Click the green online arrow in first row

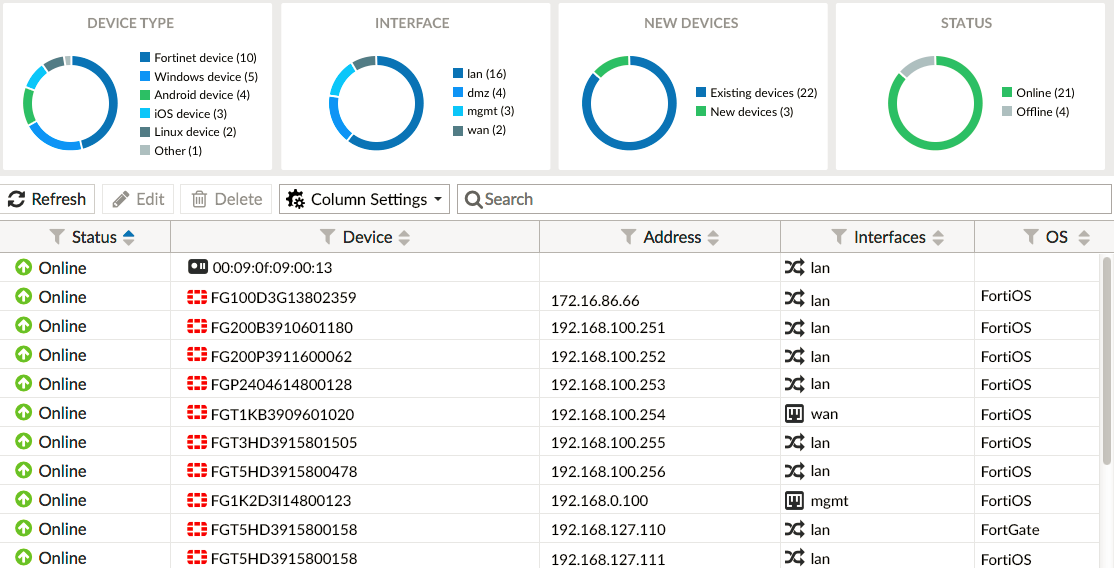click(x=24, y=268)
